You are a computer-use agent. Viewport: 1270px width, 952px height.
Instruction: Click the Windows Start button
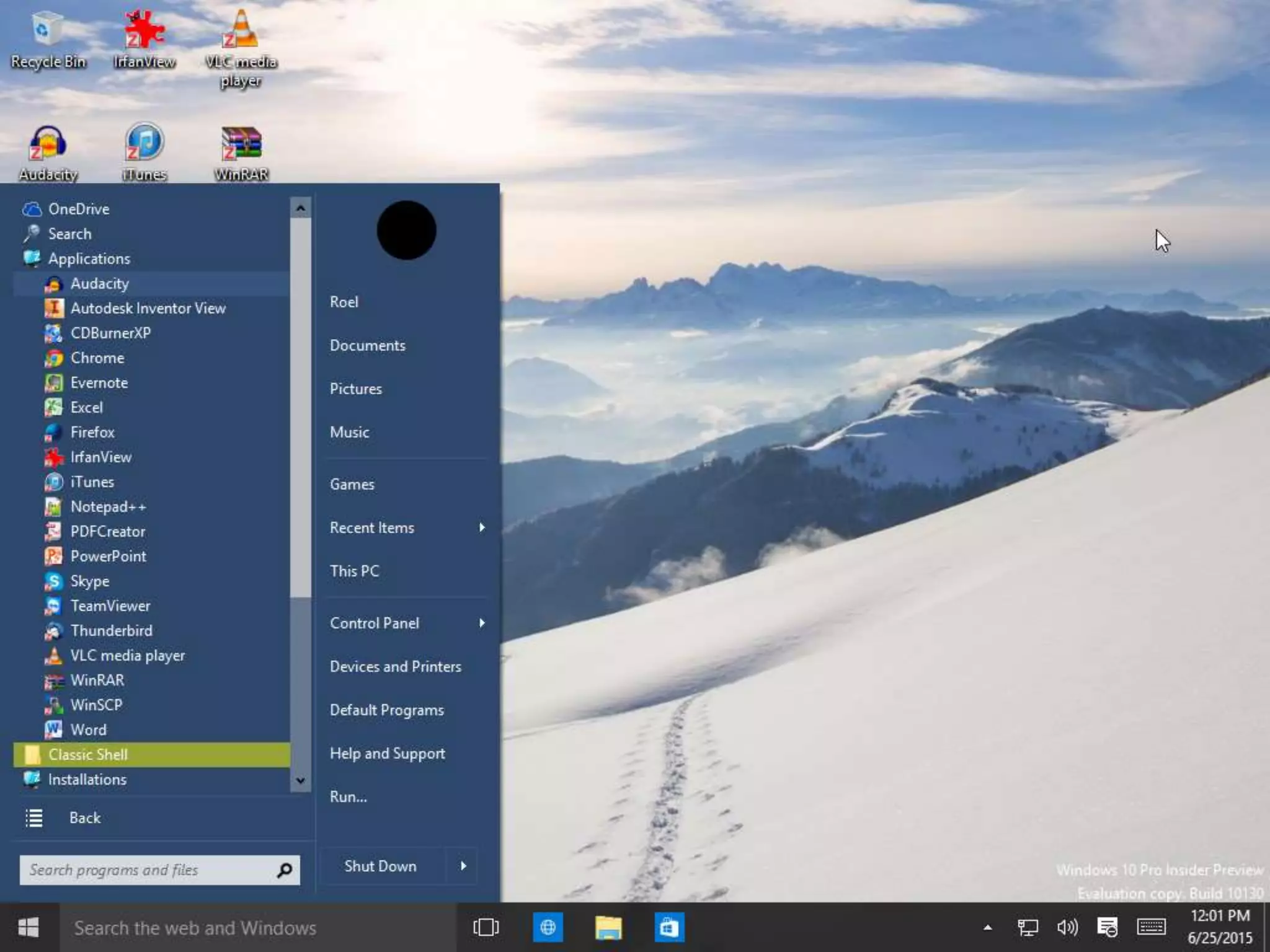[x=29, y=928]
